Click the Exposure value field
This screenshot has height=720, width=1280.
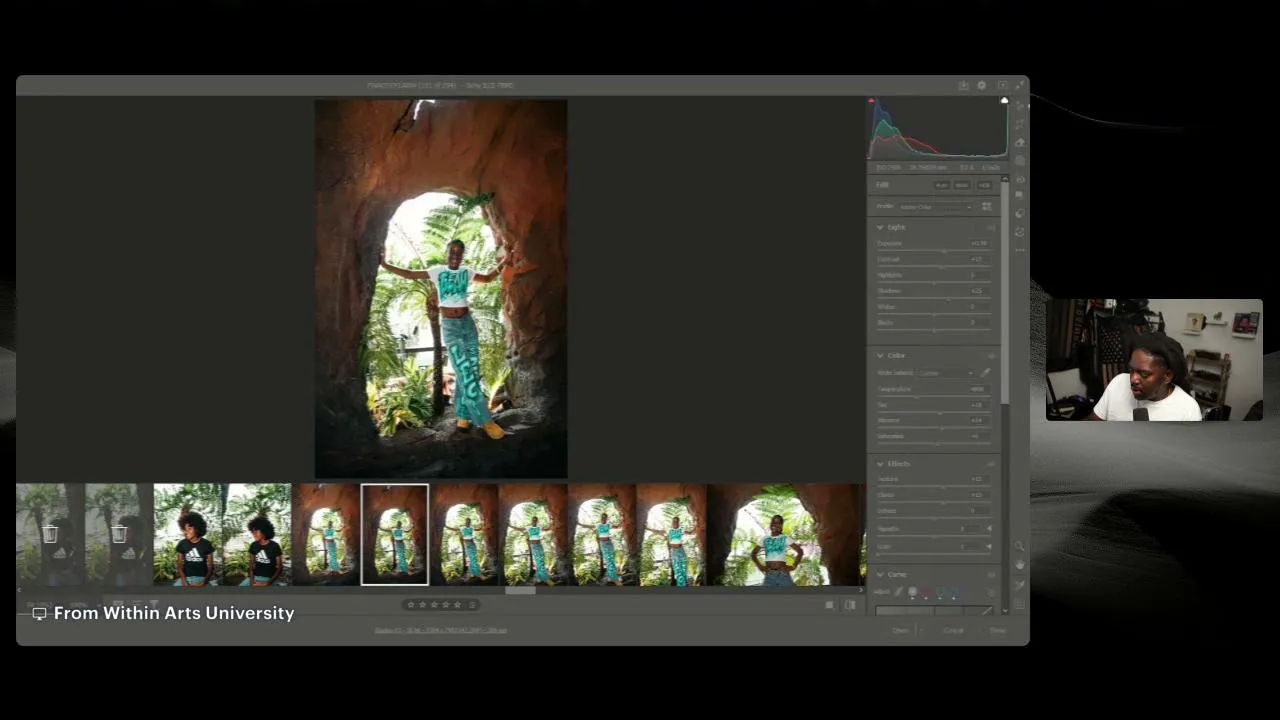[x=979, y=243]
